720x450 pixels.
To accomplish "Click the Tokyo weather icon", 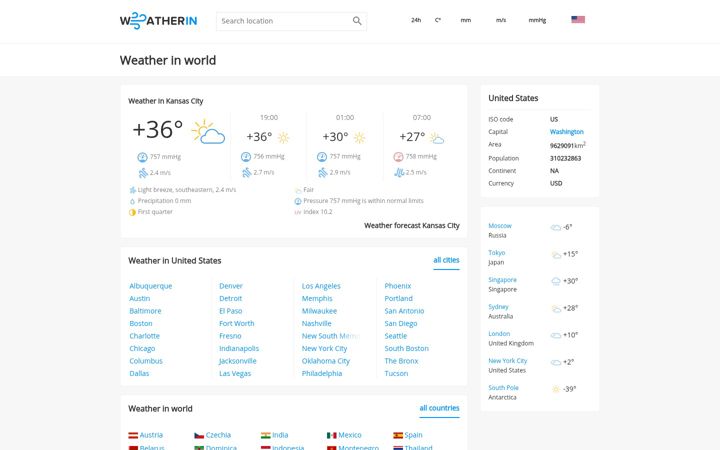I will [x=556, y=255].
